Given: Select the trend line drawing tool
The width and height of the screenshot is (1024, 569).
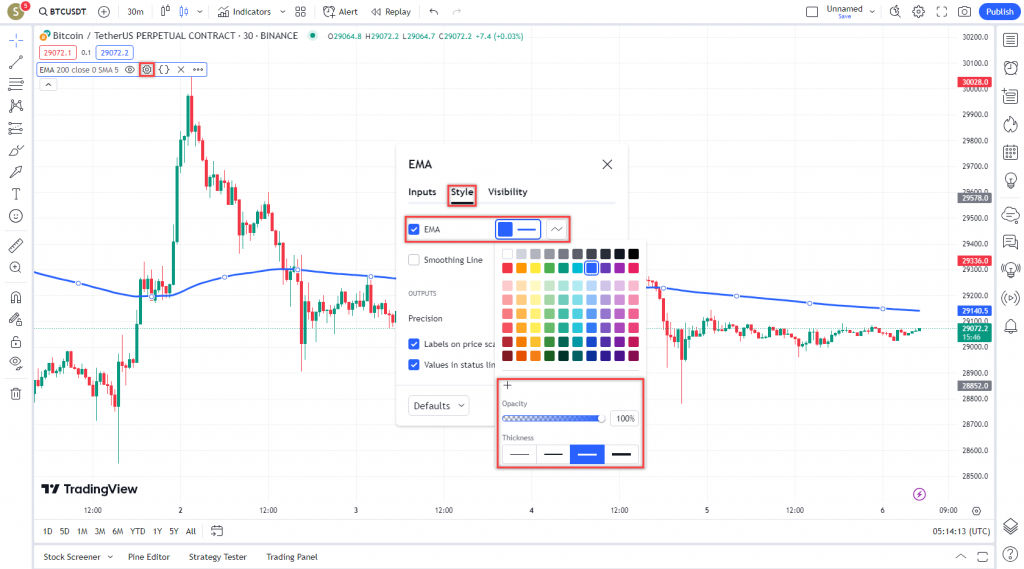Looking at the screenshot, I should click(x=16, y=63).
